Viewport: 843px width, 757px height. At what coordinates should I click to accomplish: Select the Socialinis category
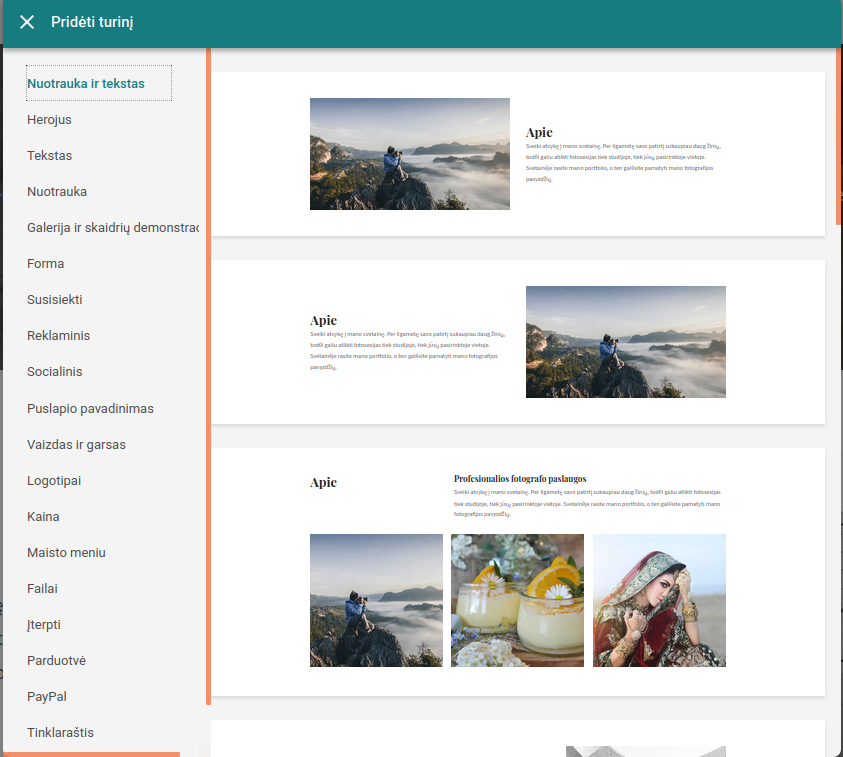pos(55,372)
